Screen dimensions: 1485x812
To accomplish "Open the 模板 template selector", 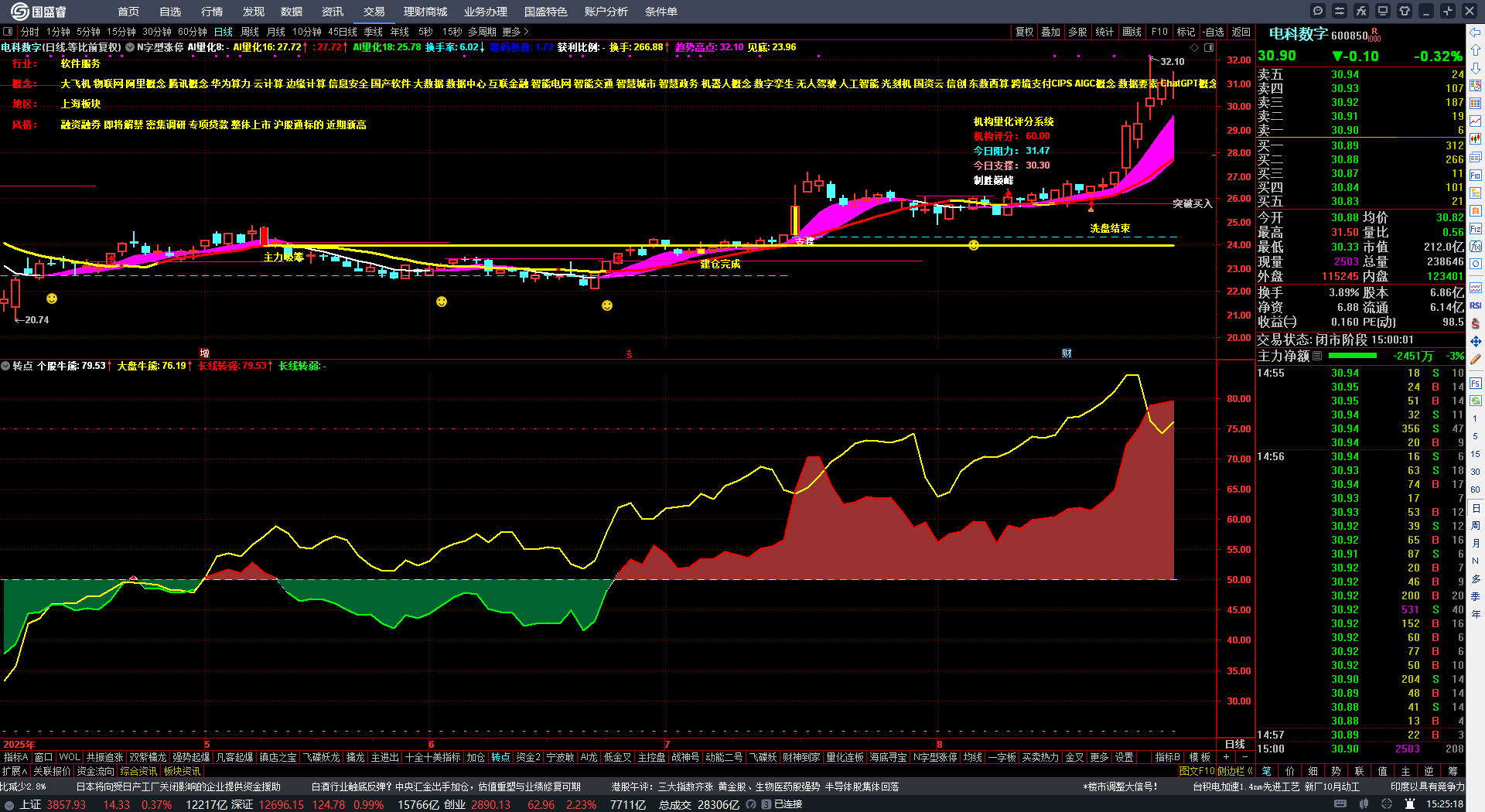I will point(1200,757).
